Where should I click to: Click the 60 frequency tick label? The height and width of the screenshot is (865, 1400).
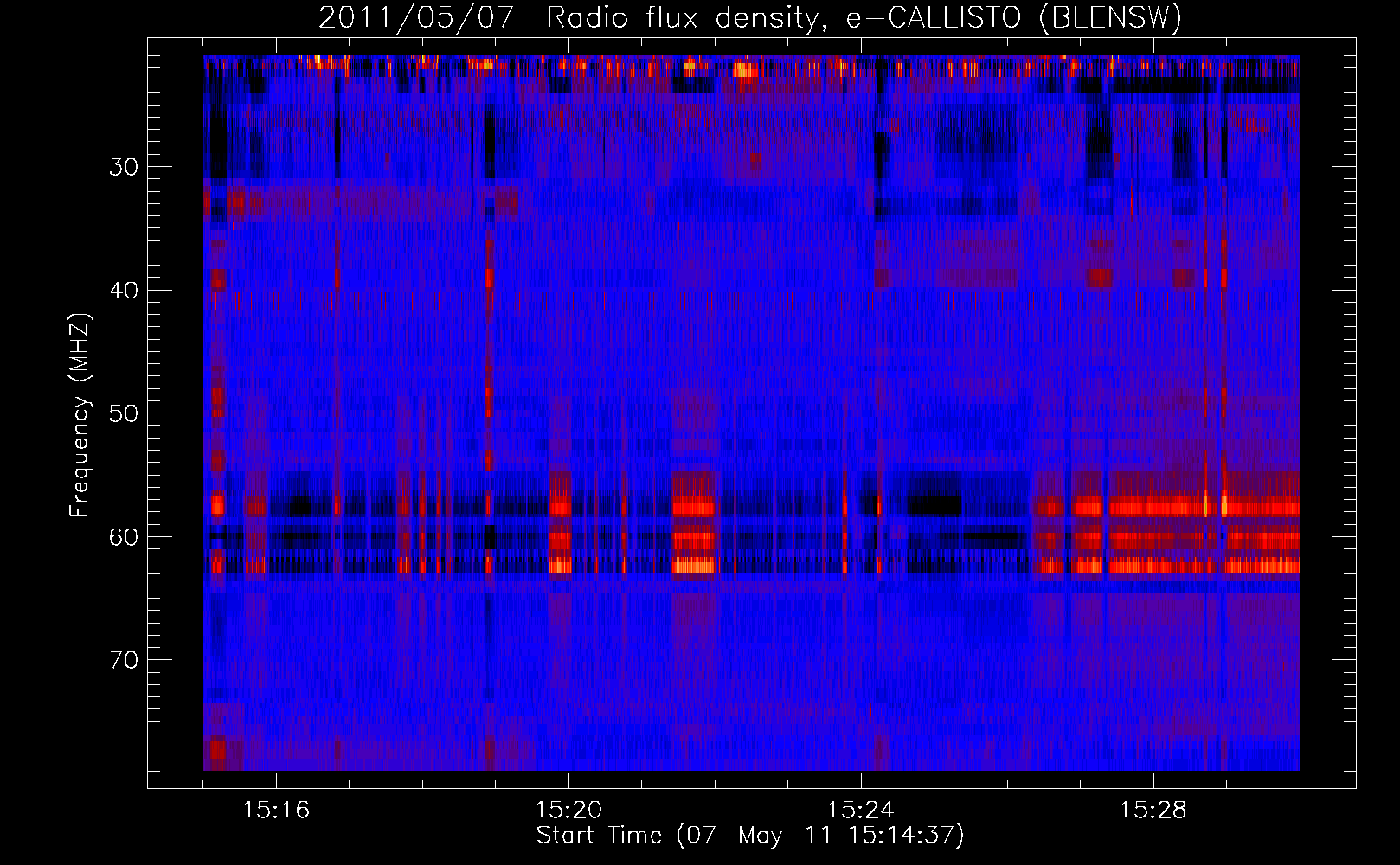click(124, 537)
